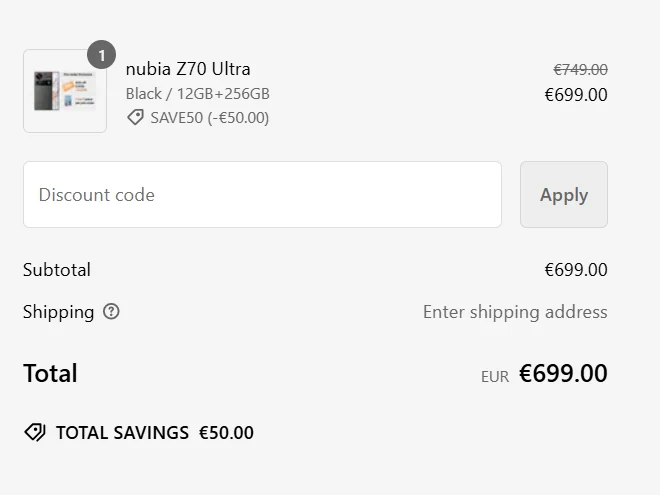Click the Enter shipping address text

click(x=515, y=312)
